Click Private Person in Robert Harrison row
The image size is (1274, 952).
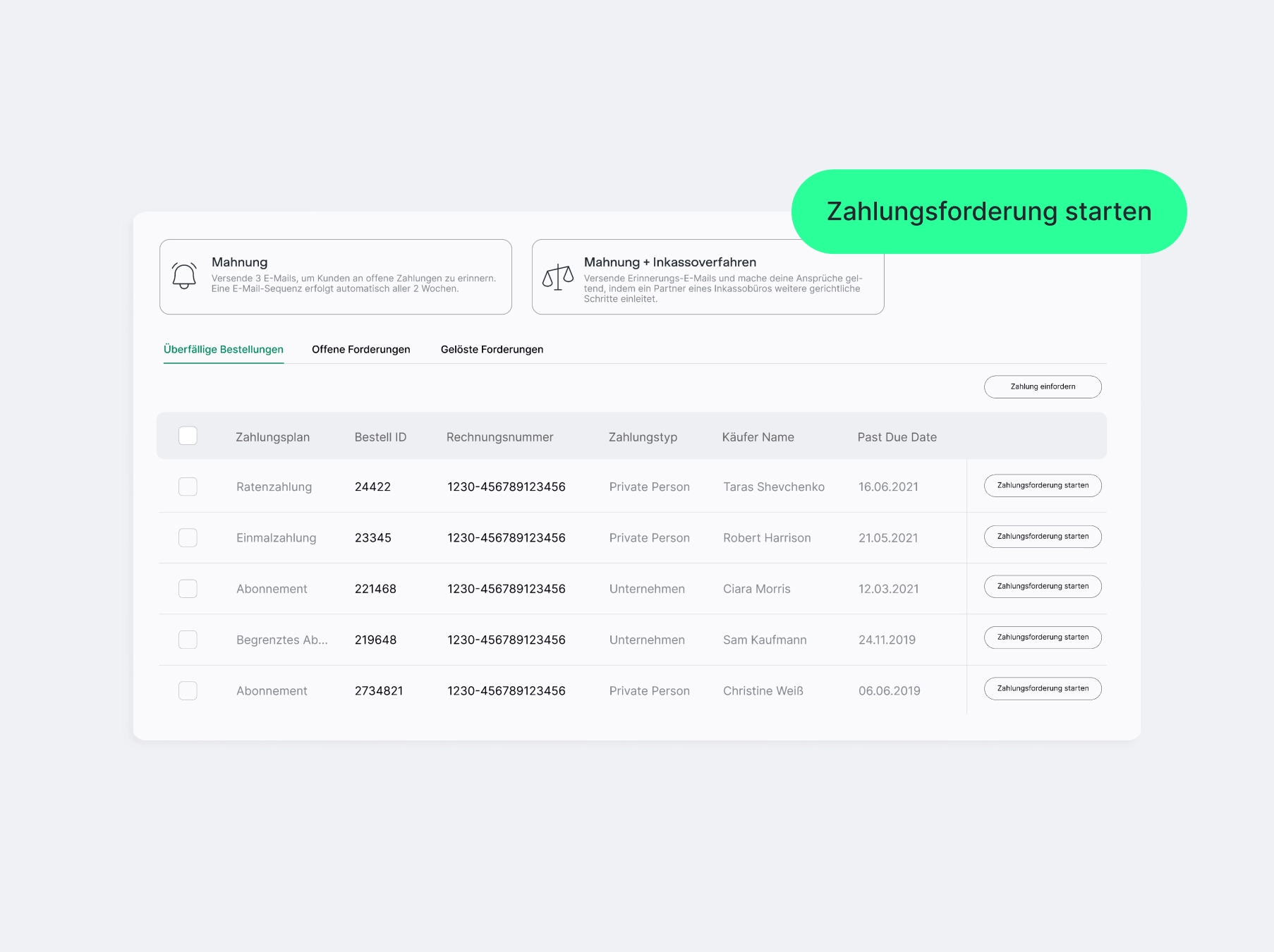tap(649, 537)
